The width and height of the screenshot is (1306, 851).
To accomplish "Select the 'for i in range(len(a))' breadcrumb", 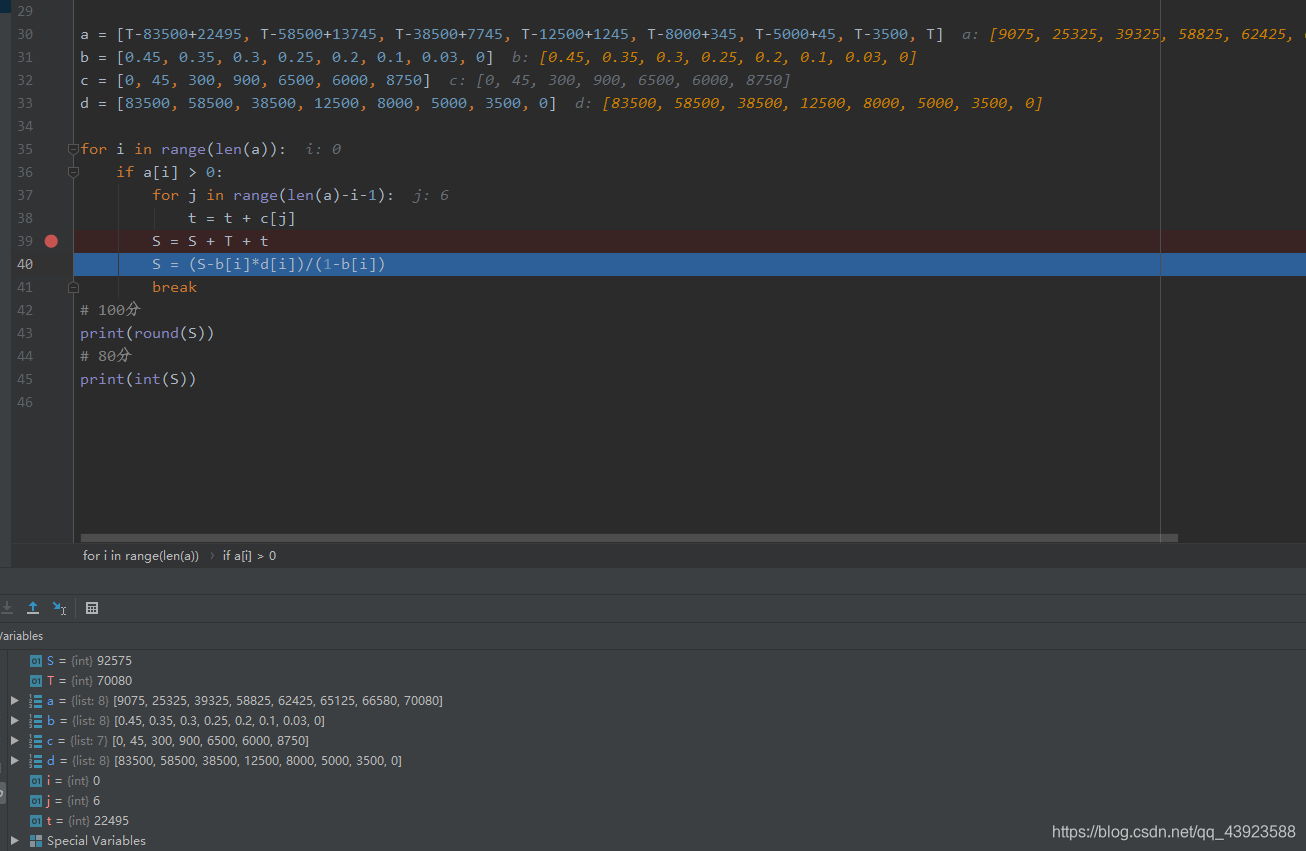I will [x=141, y=555].
